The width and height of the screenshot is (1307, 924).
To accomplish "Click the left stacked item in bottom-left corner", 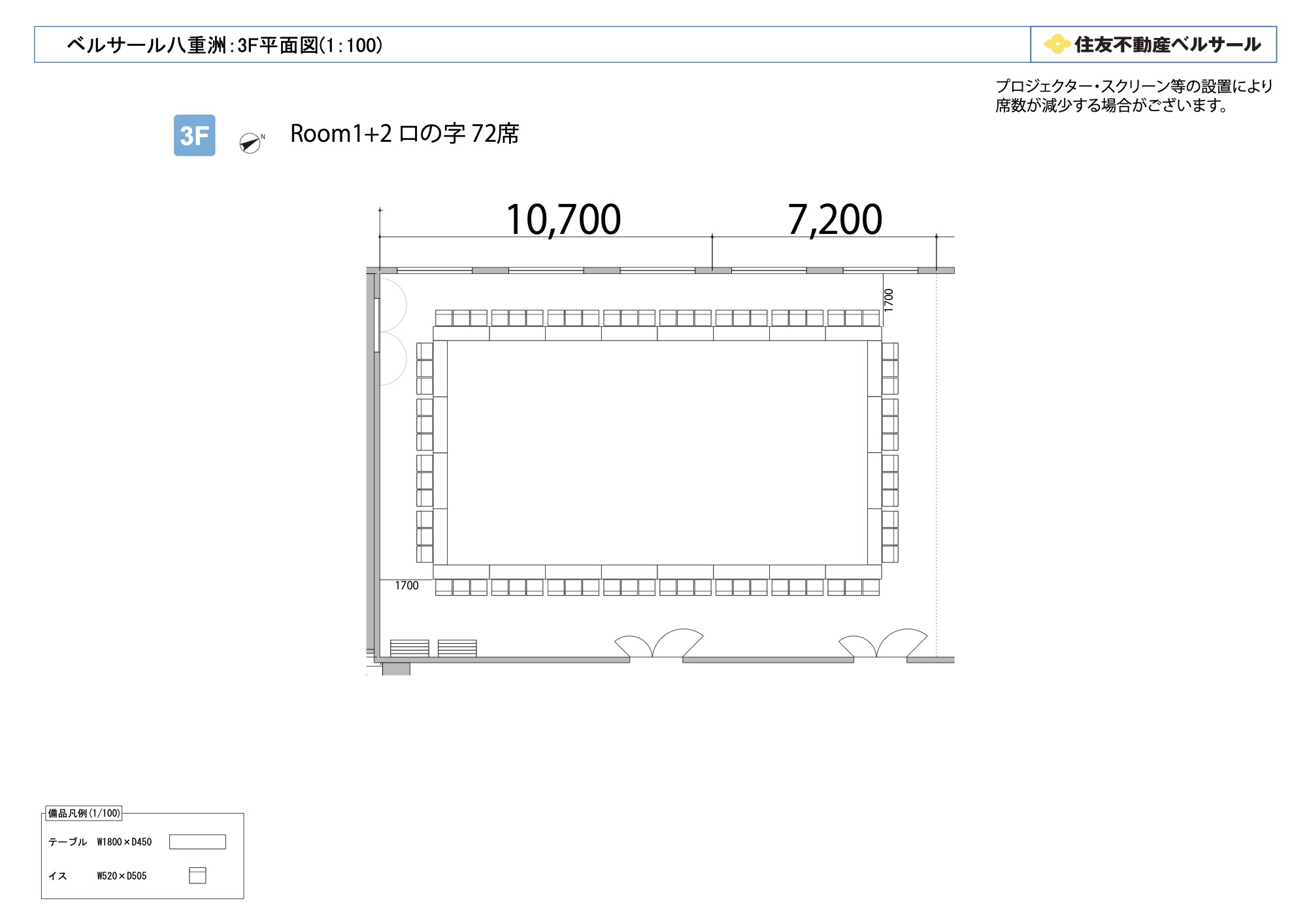I will 410,648.
